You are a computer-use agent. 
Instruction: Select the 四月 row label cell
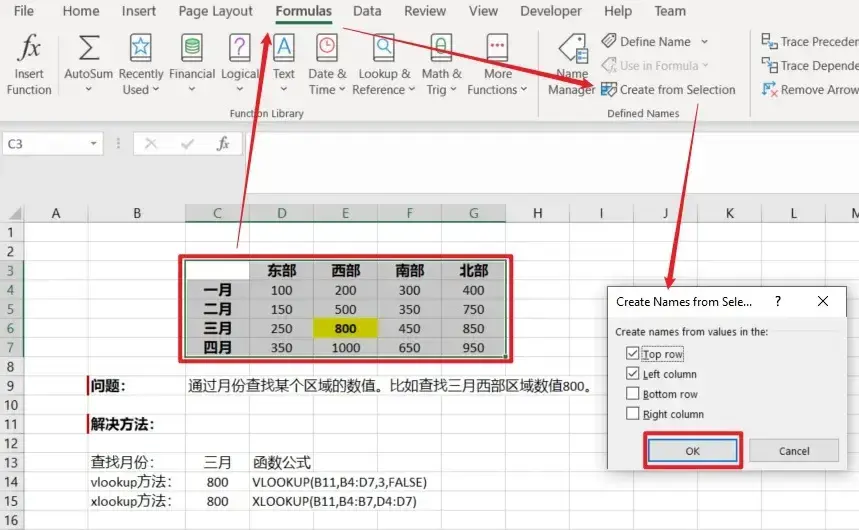click(217, 347)
